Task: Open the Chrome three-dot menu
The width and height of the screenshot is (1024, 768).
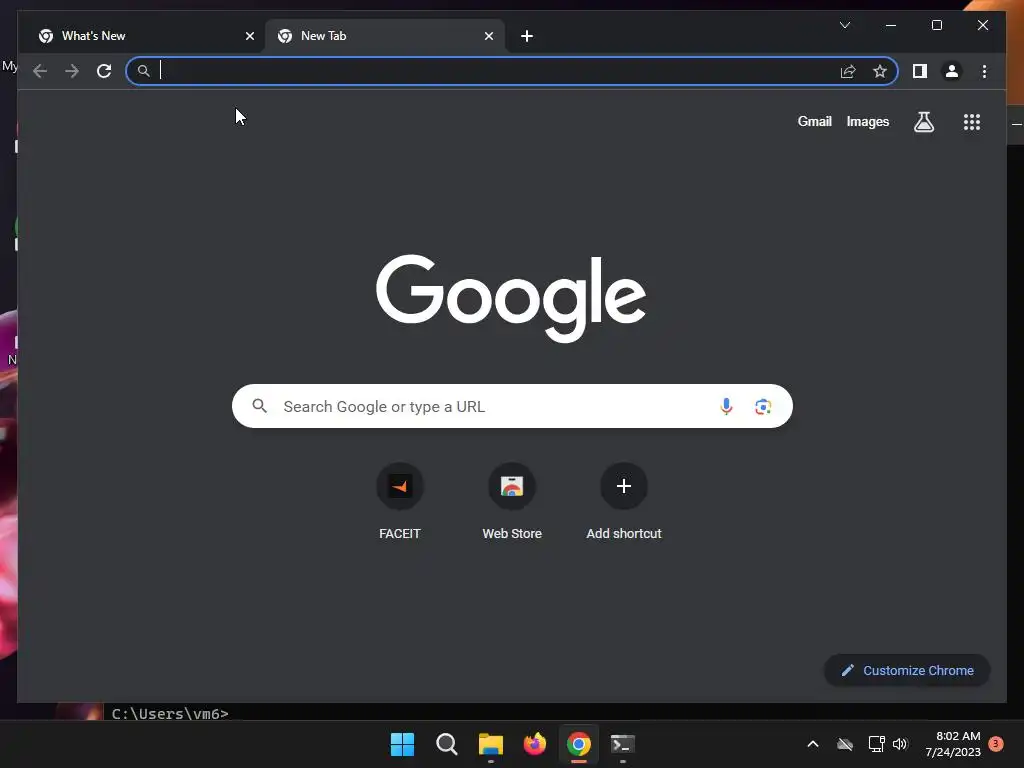Action: 984,71
